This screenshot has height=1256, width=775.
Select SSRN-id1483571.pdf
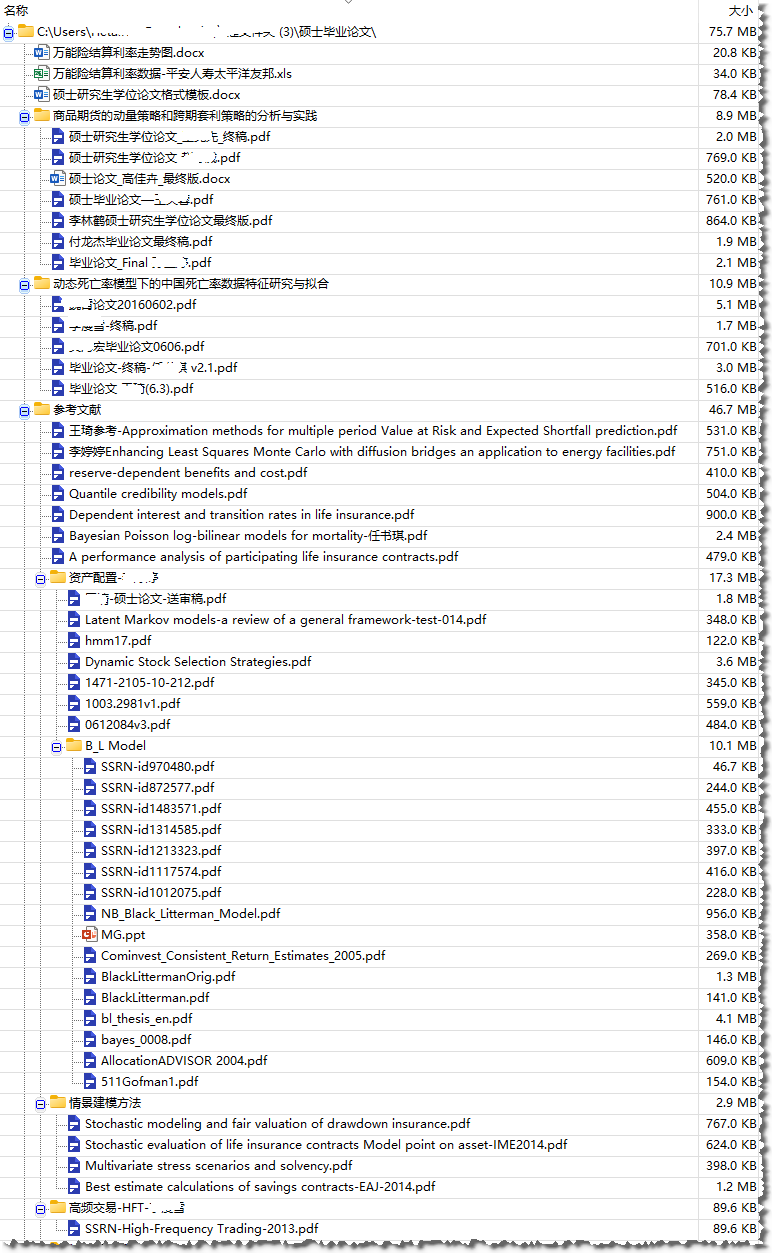tap(161, 808)
